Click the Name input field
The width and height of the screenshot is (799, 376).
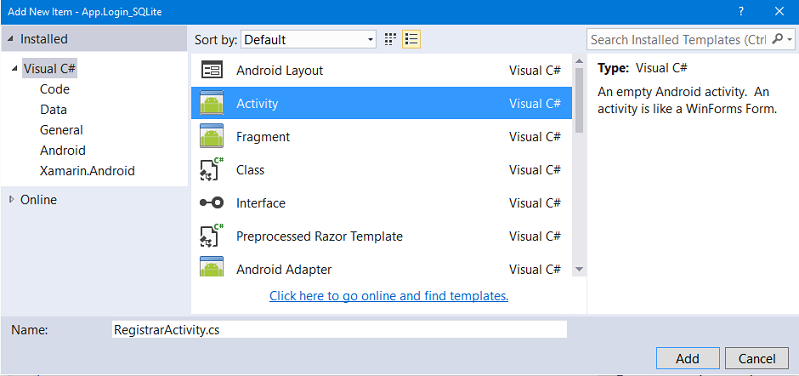pyautogui.click(x=339, y=329)
